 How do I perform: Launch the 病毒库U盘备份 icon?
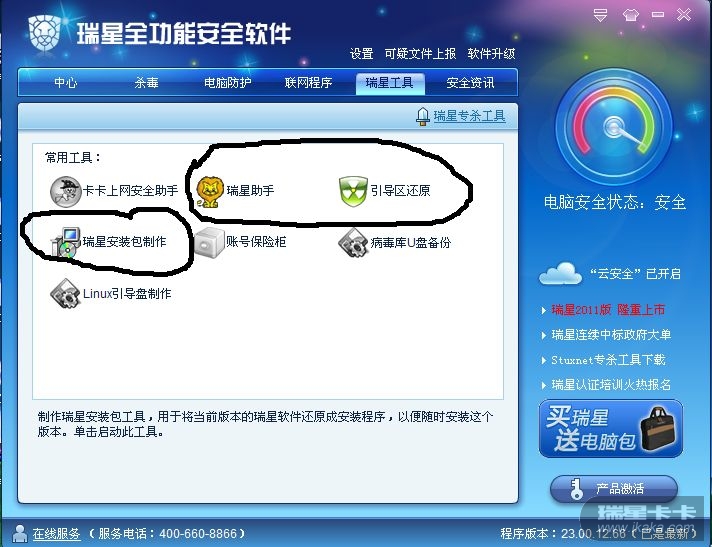(x=353, y=243)
